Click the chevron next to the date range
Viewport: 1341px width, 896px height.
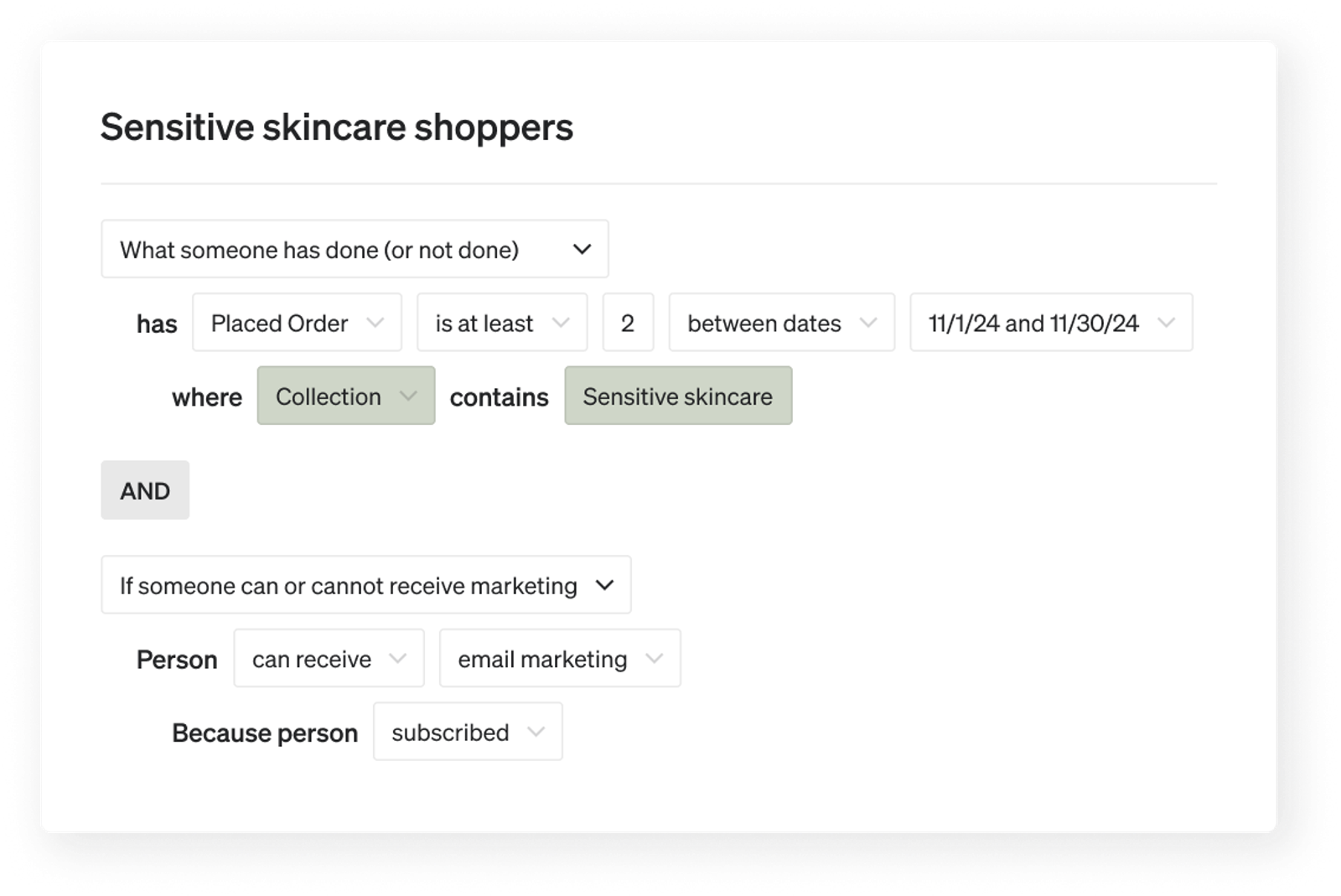(1166, 323)
